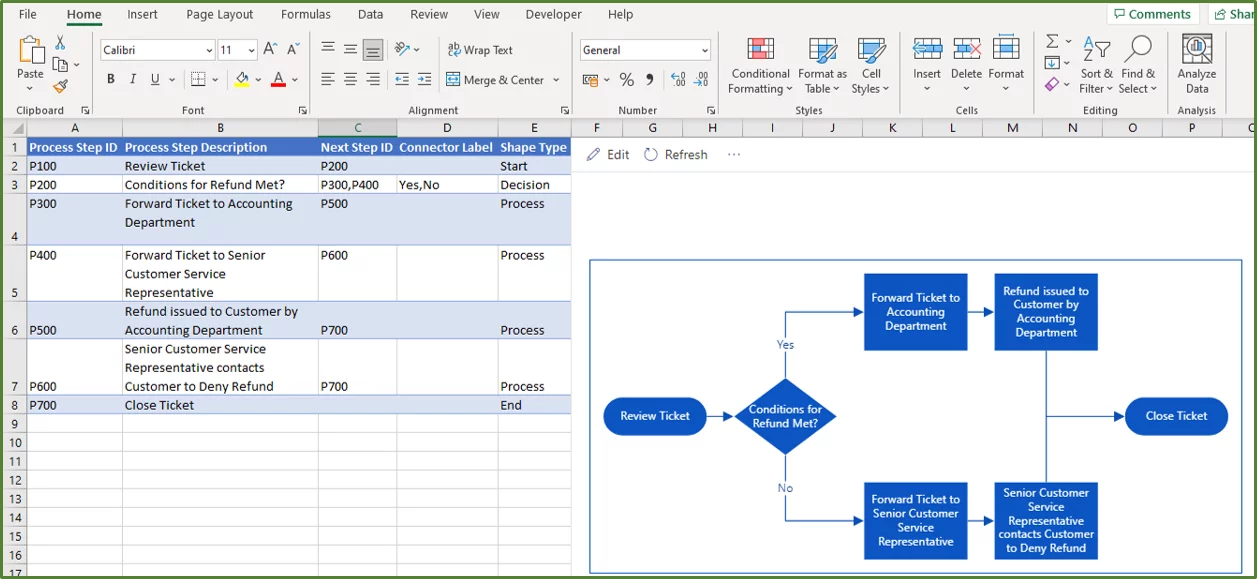The height and width of the screenshot is (579, 1257).
Task: Open the Comments pane
Action: 1152,14
